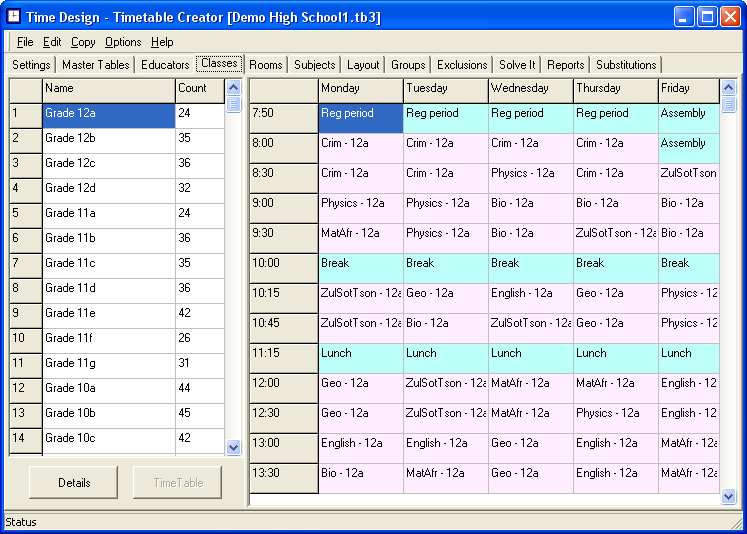Viewport: 747px width, 534px height.
Task: Open the Substitutions tab
Action: (626, 65)
